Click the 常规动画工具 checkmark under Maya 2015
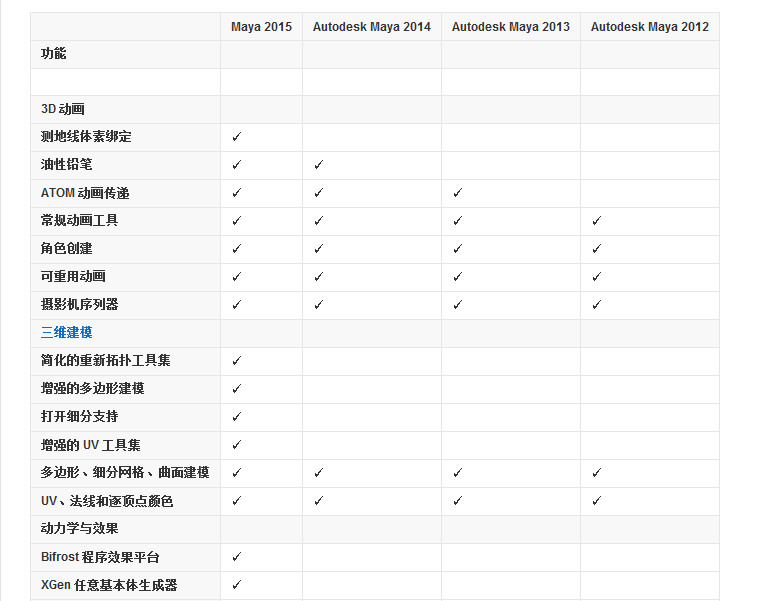This screenshot has height=601, width=762. tap(237, 221)
